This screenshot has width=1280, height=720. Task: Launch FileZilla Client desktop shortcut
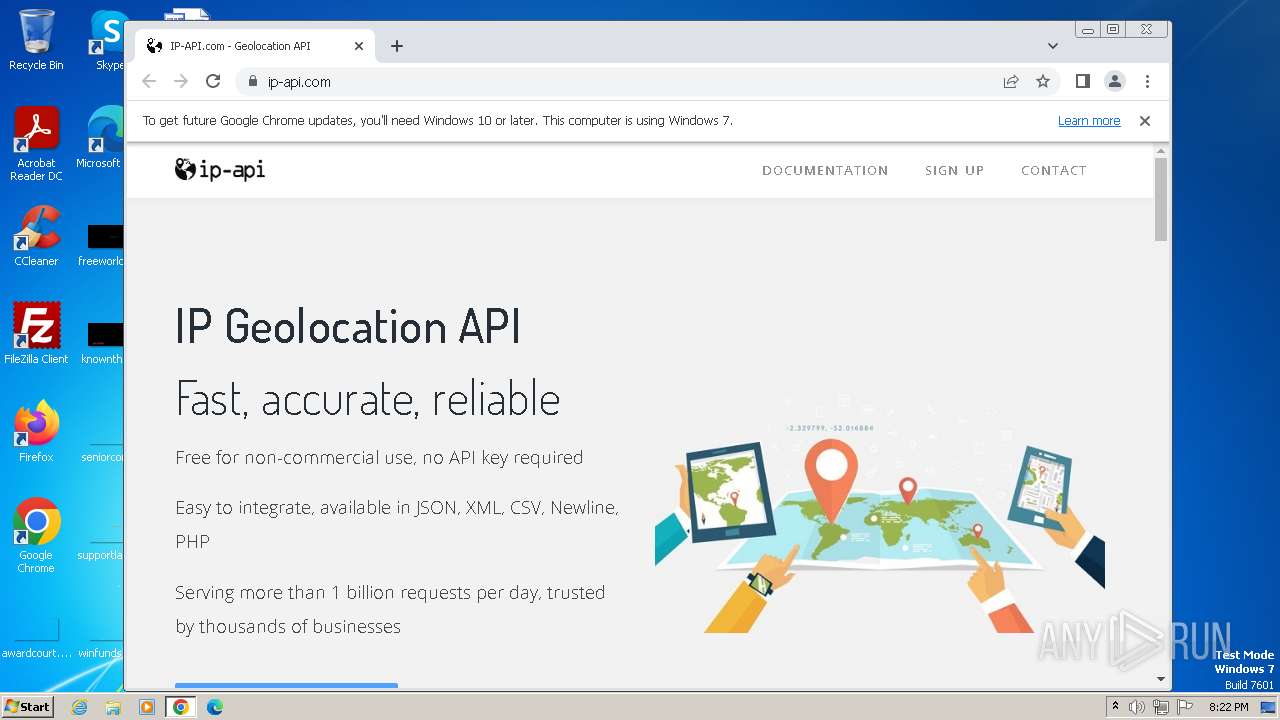[x=36, y=333]
